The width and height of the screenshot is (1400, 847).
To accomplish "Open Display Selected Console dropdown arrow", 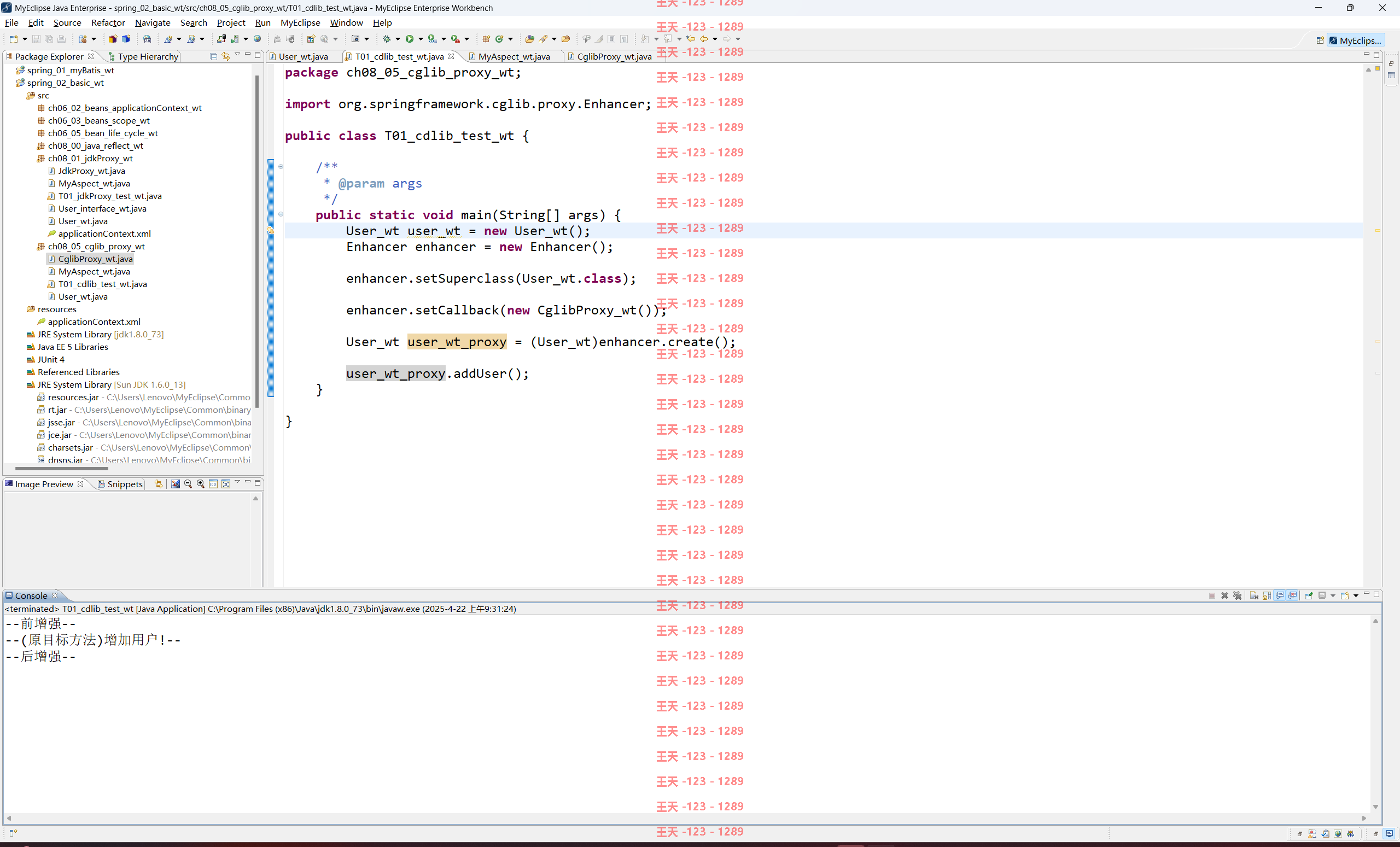I will point(1333,595).
